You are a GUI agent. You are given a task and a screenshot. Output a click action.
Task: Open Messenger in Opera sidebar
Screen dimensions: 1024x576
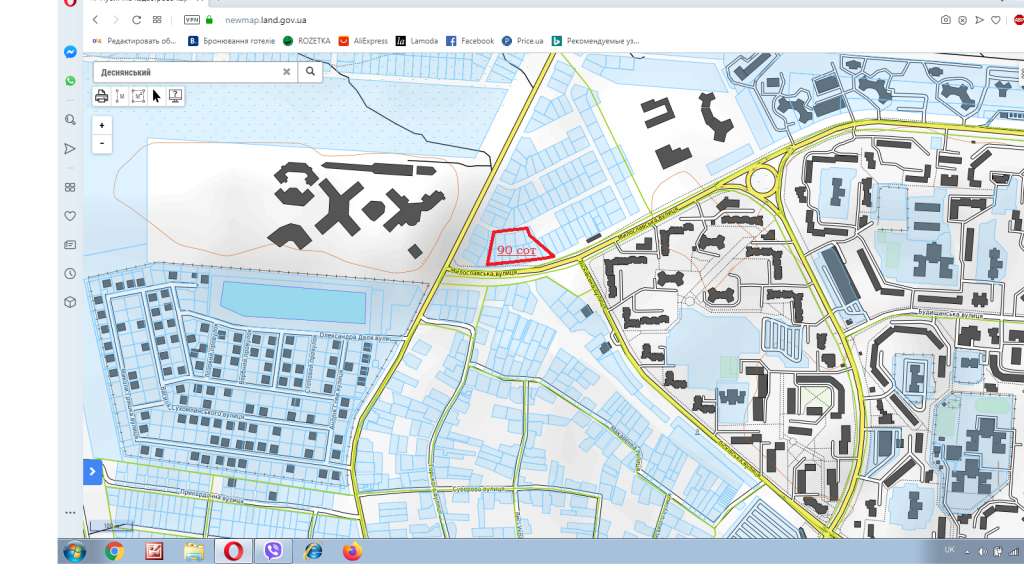(71, 52)
